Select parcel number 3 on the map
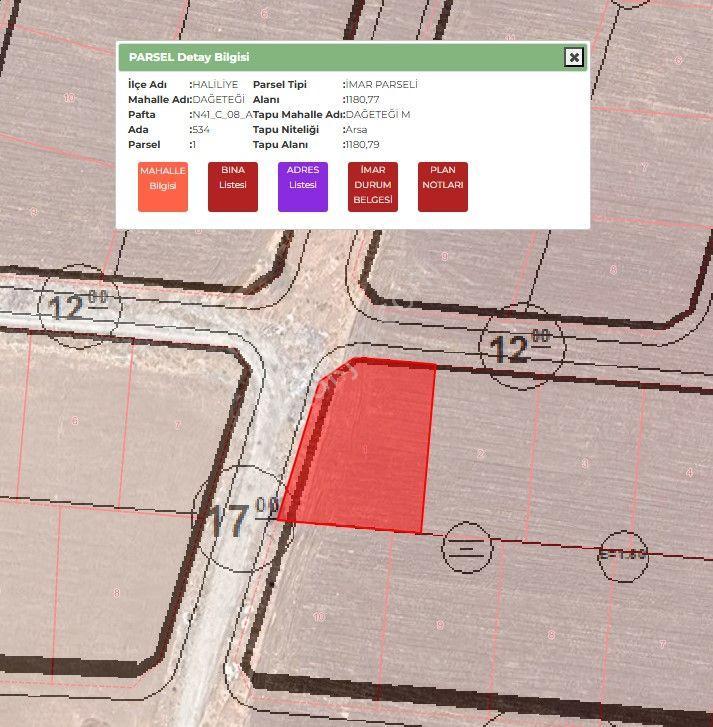 (585, 463)
